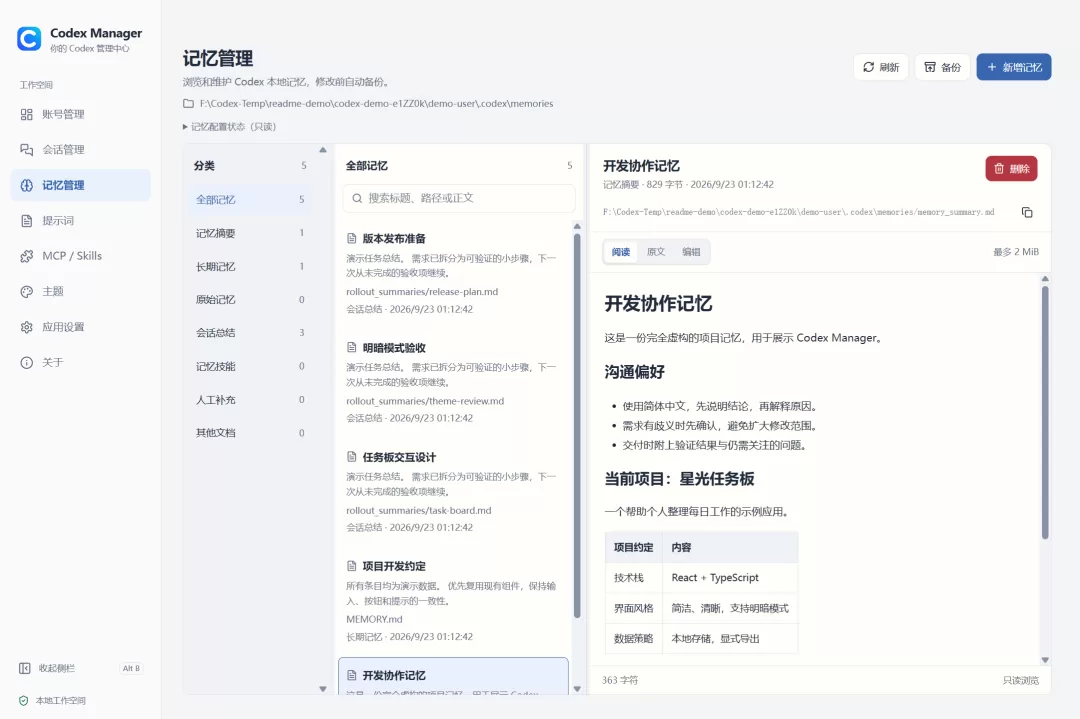Click the 刷新 refresh button

pos(881,67)
